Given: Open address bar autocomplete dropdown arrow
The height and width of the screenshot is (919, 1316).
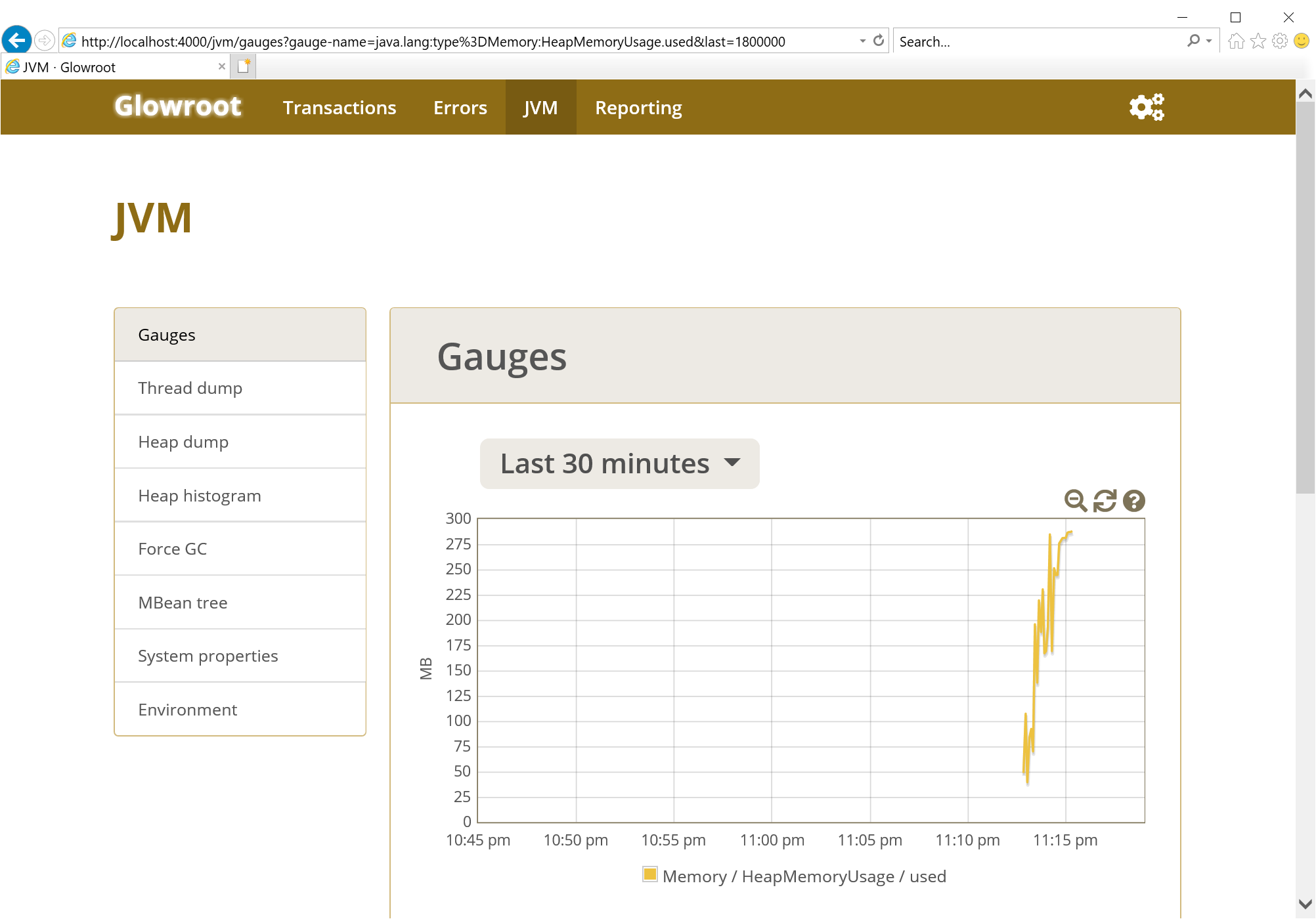Looking at the screenshot, I should coord(862,41).
